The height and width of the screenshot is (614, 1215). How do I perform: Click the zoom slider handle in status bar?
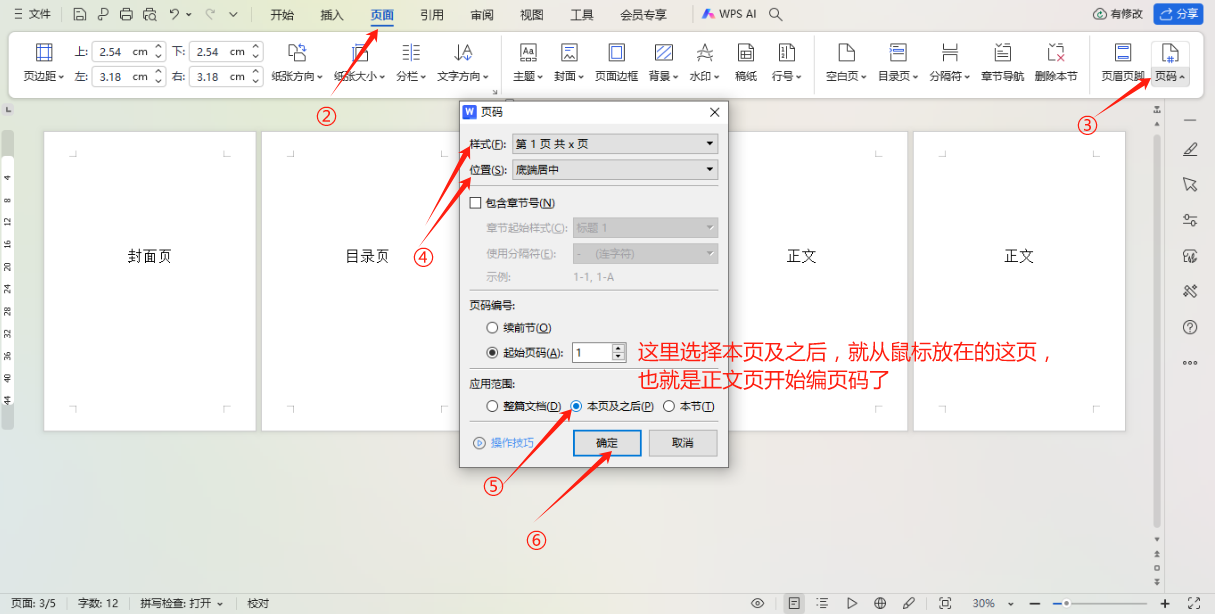coord(1067,603)
